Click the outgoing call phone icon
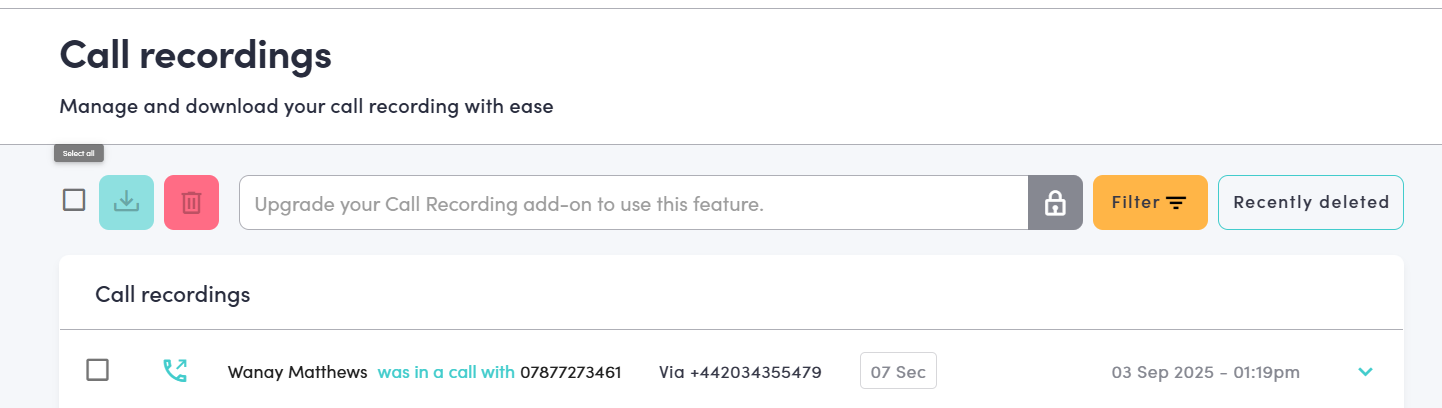The width and height of the screenshot is (1442, 408). (175, 371)
